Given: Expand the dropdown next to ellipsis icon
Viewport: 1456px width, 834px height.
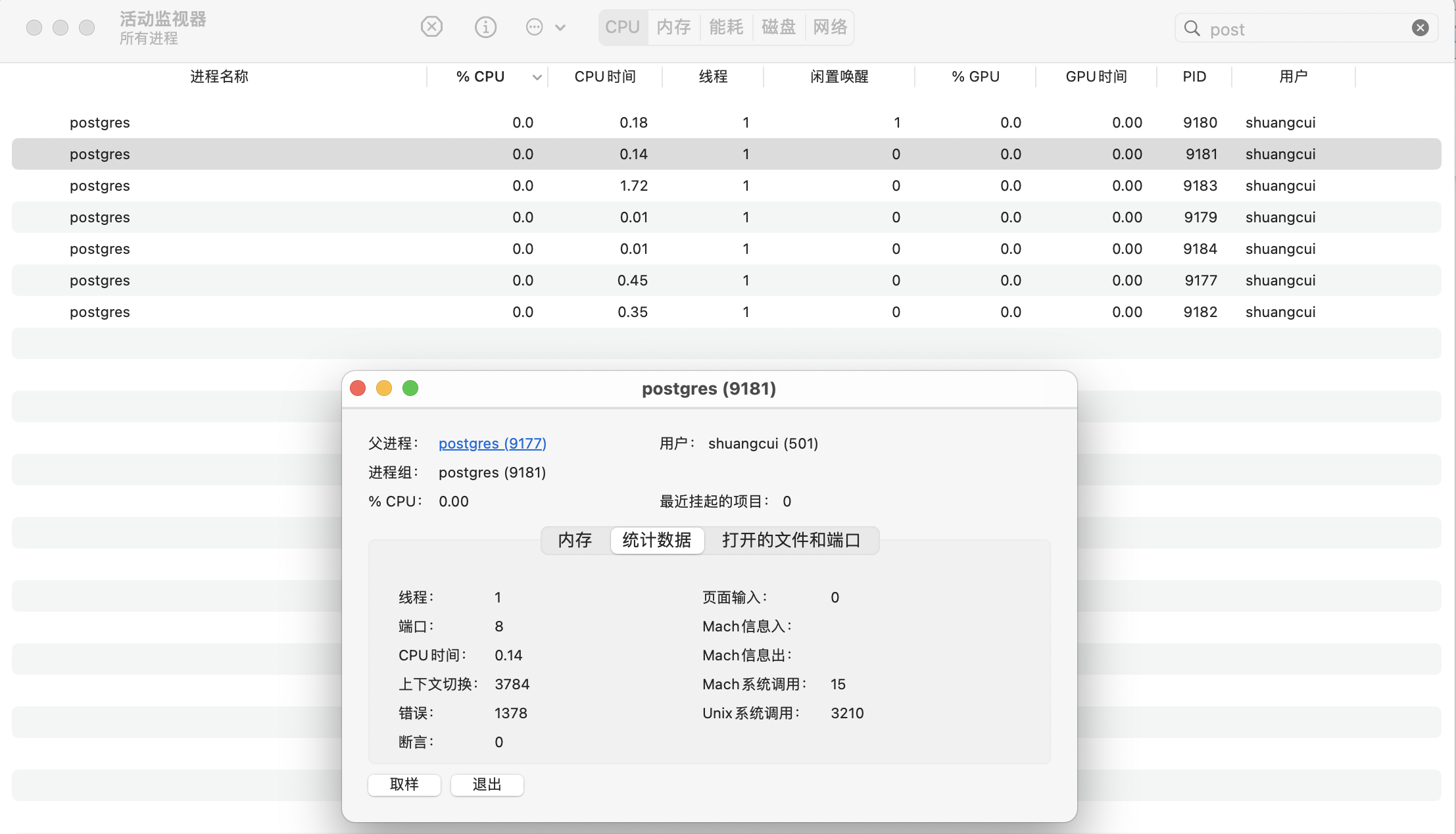Looking at the screenshot, I should coord(560,28).
